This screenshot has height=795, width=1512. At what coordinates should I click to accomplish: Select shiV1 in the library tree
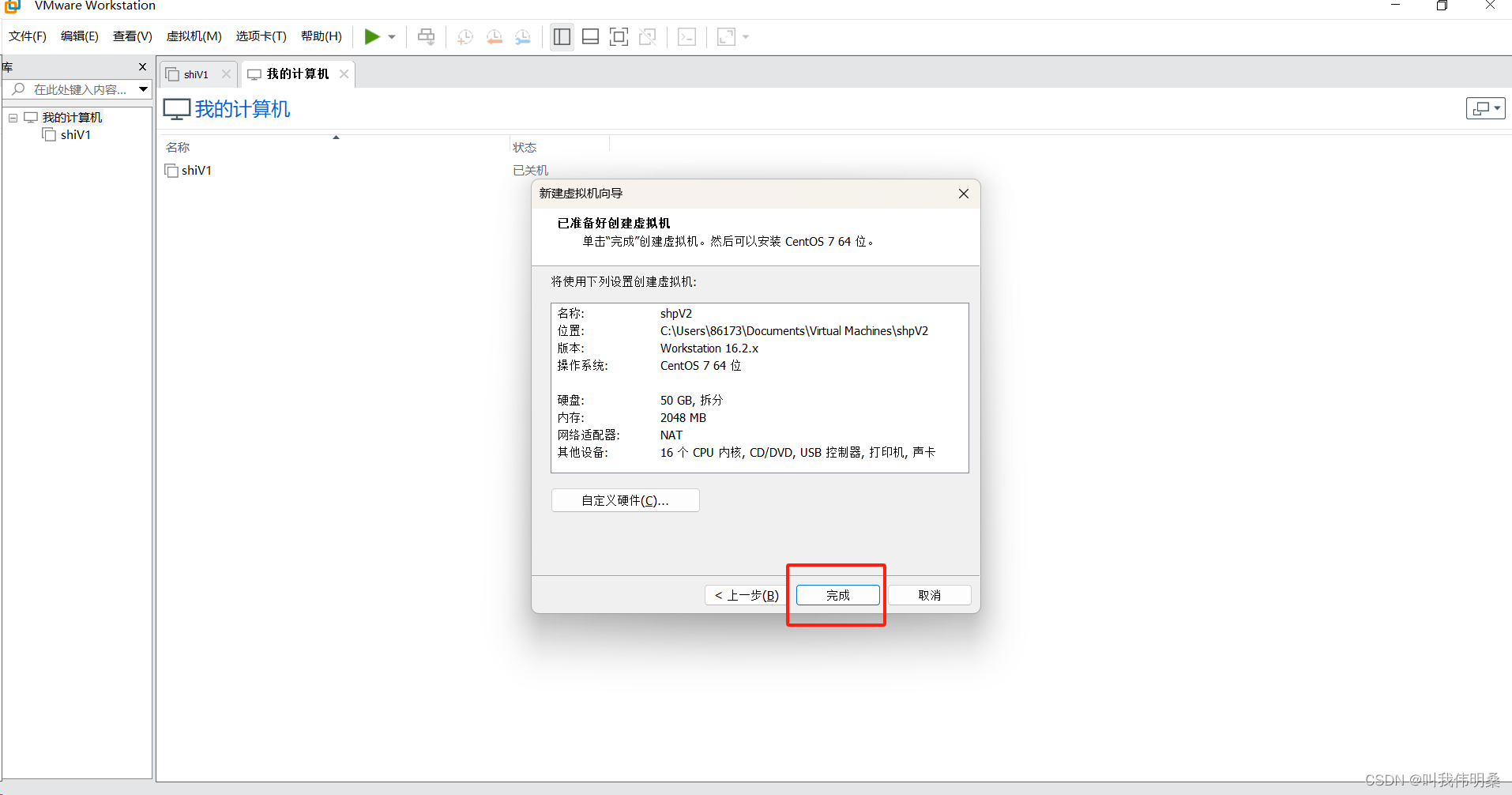(76, 135)
